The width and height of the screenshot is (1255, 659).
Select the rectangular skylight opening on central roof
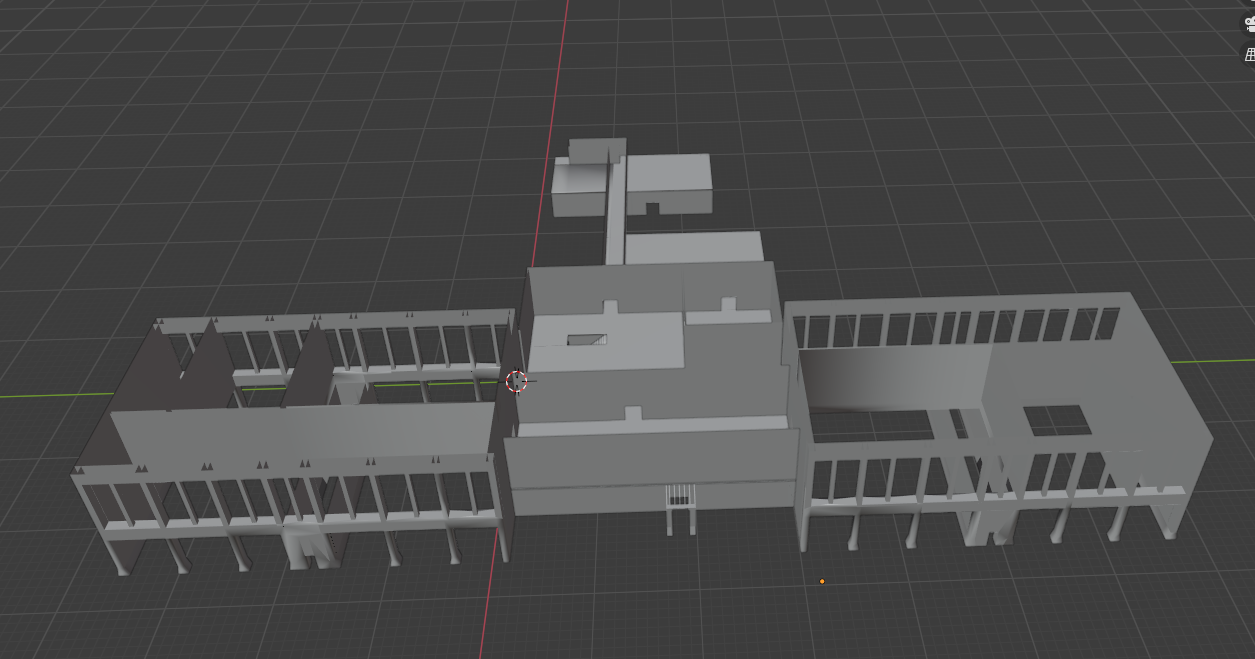click(587, 340)
